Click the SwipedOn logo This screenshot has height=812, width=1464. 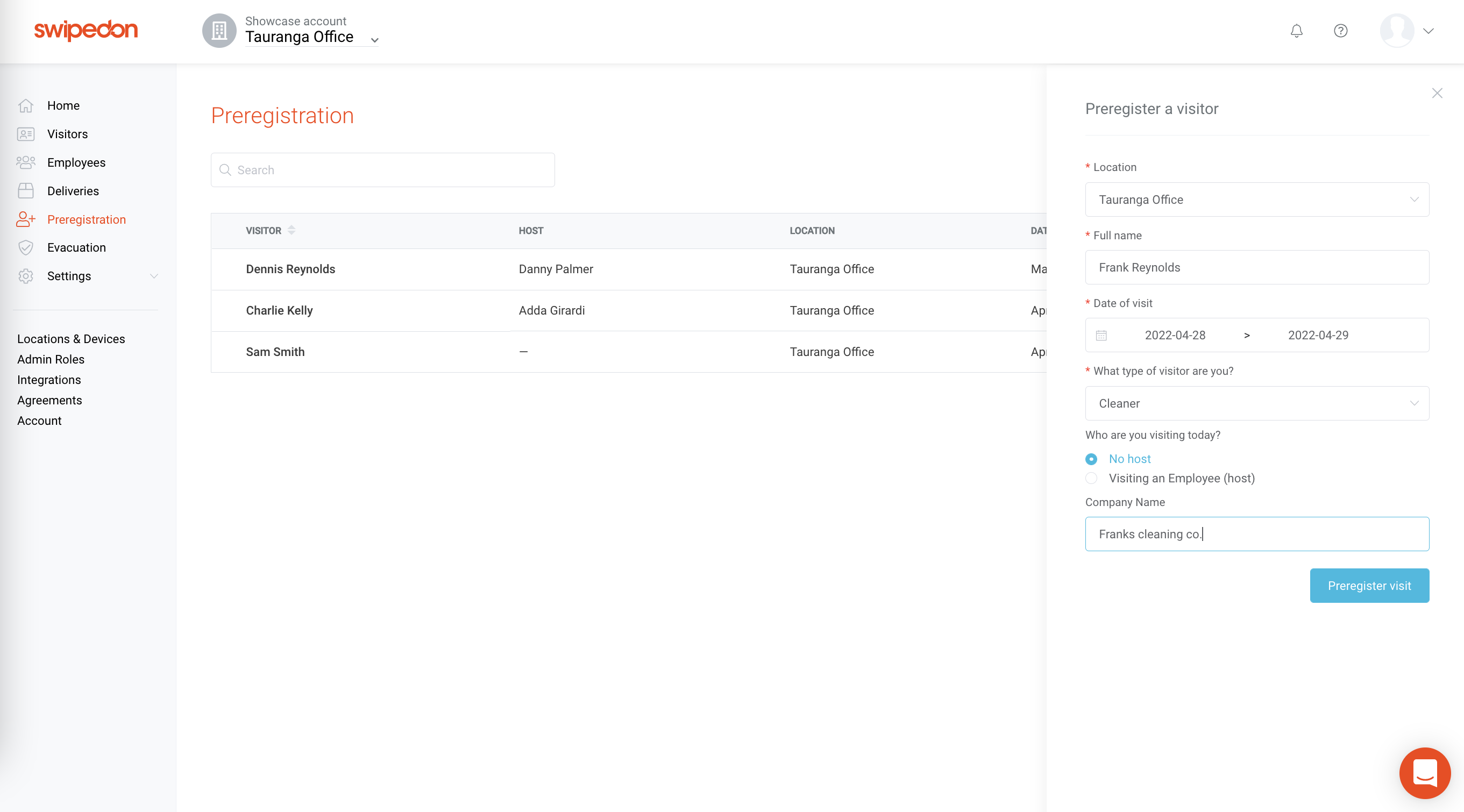click(x=86, y=30)
